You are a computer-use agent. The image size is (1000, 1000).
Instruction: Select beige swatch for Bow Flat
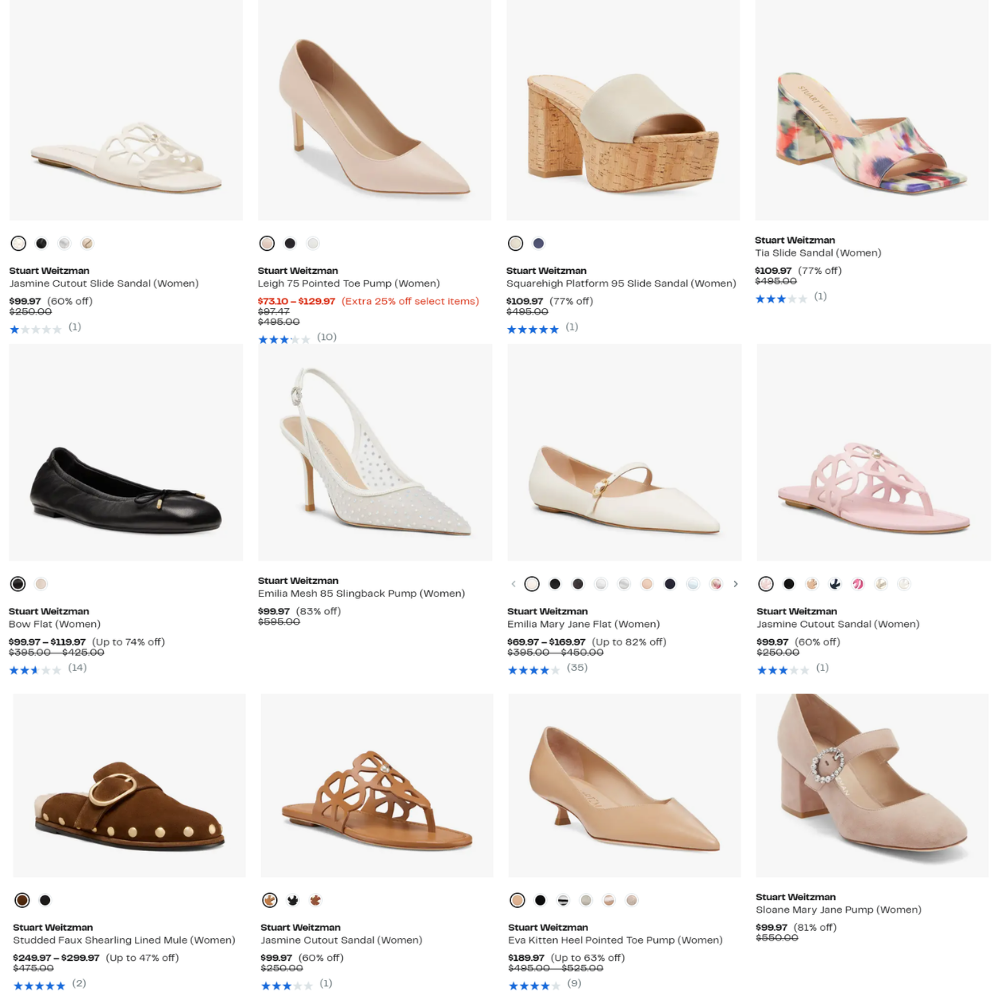point(41,584)
